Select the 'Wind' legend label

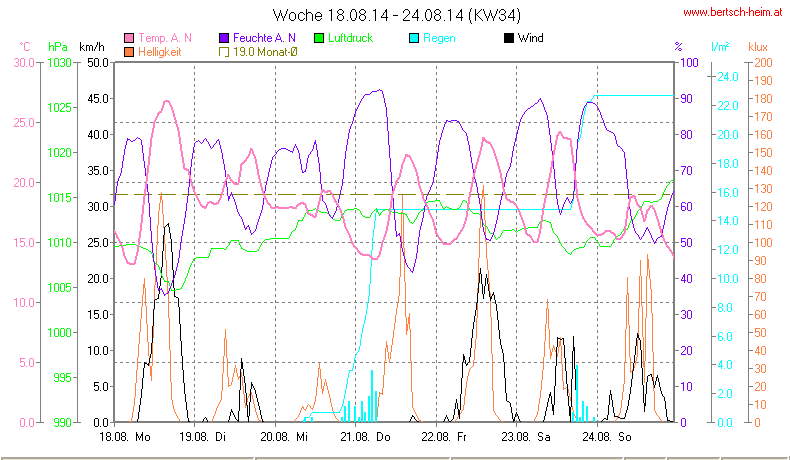[531, 38]
